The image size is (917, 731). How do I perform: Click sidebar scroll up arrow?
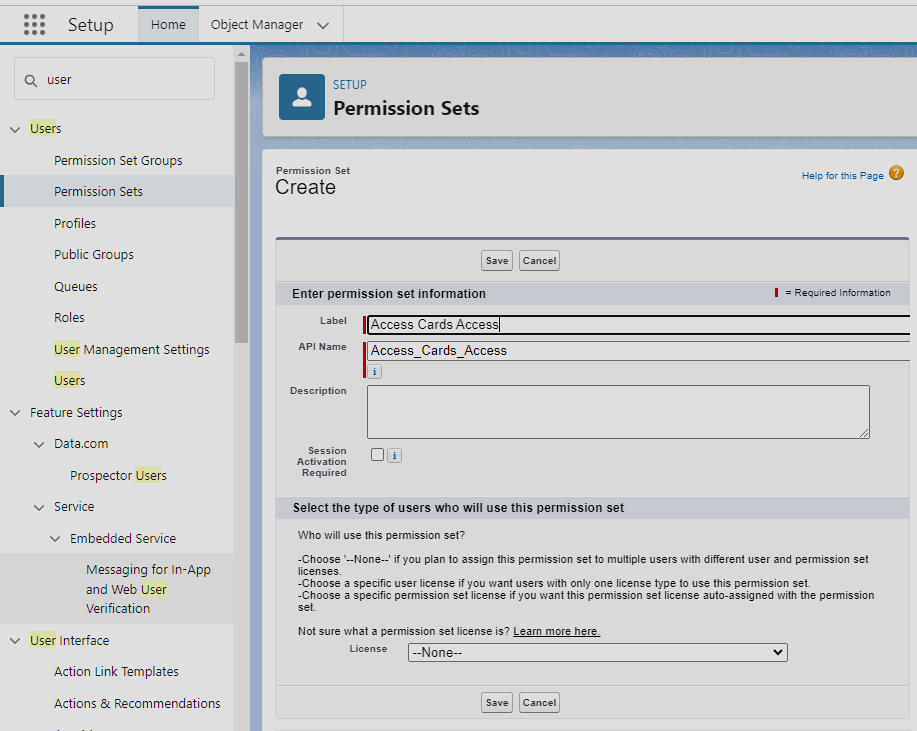[x=241, y=54]
